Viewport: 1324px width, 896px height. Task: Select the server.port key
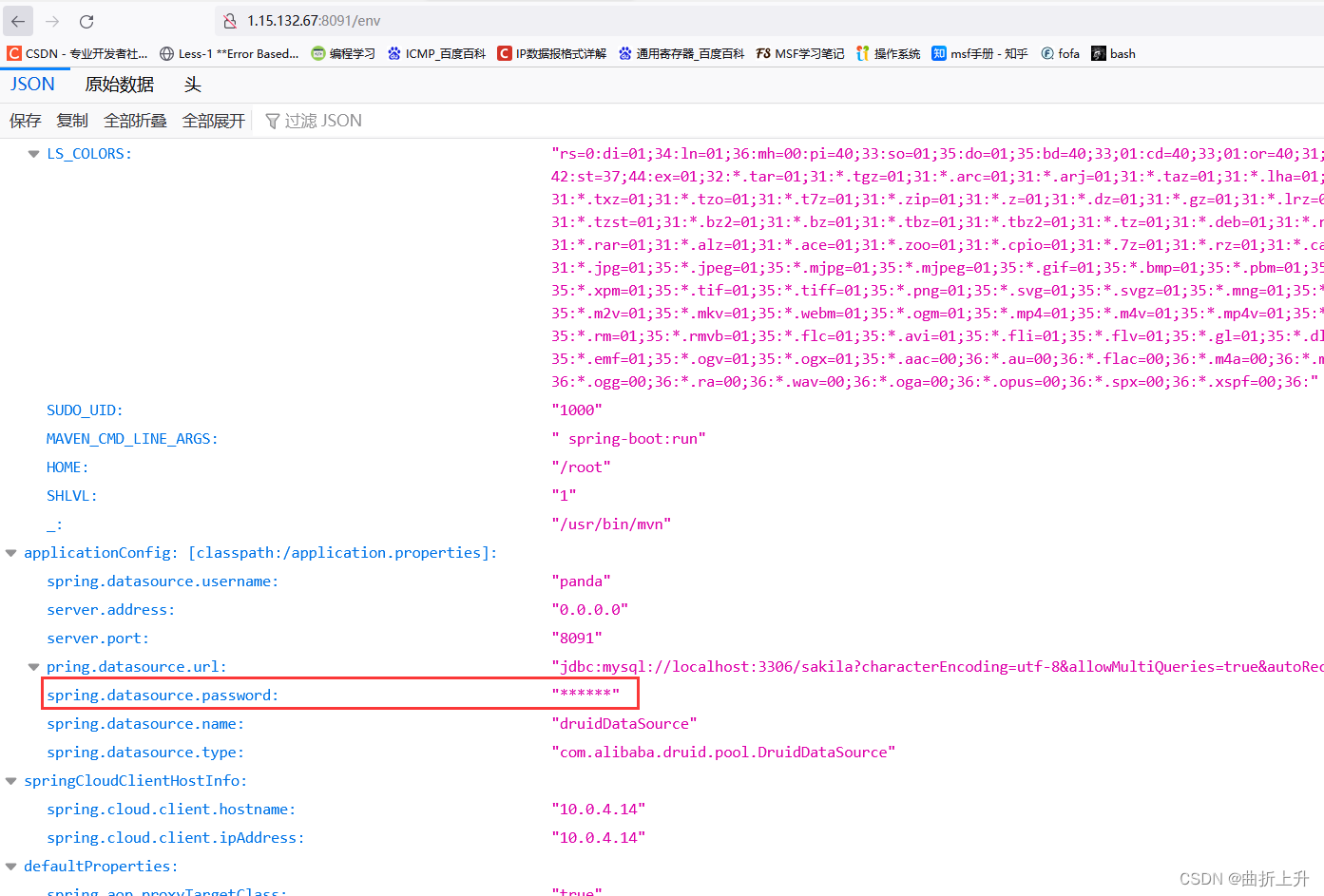coord(98,639)
